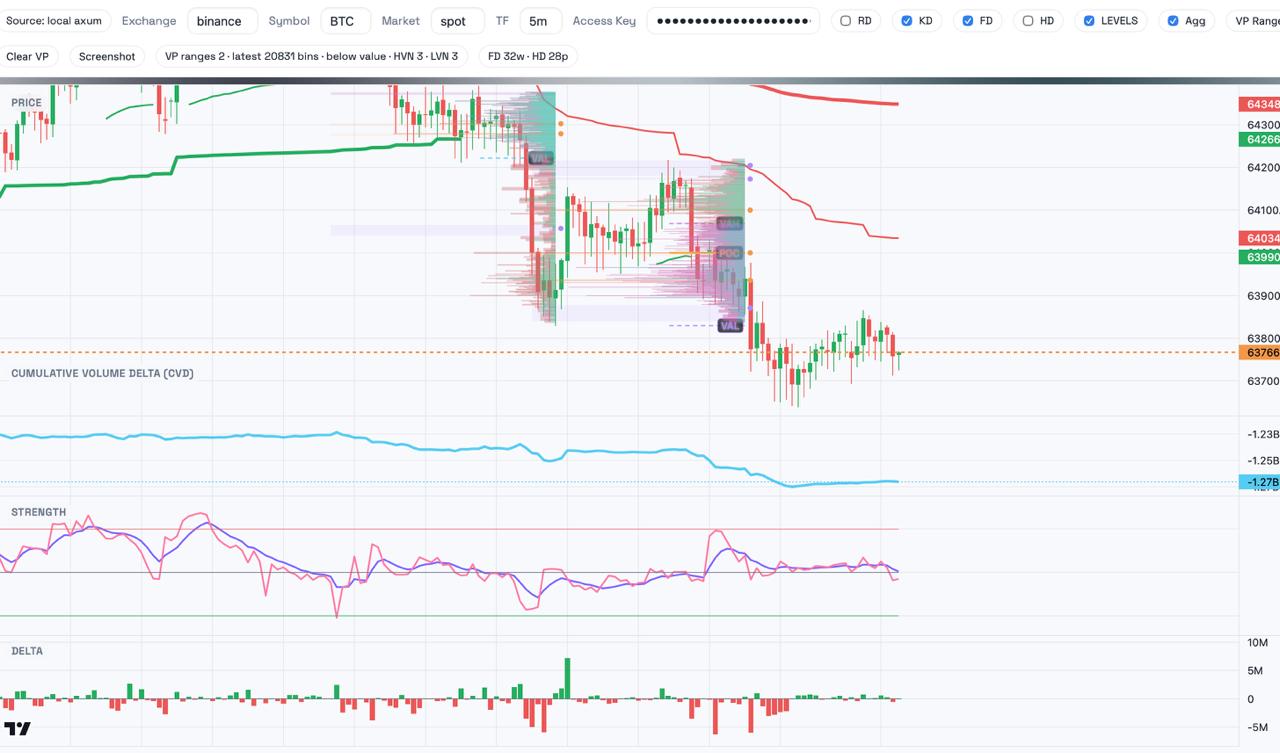Change the 5m timeframe selector
The height and width of the screenshot is (753, 1280).
pos(540,20)
